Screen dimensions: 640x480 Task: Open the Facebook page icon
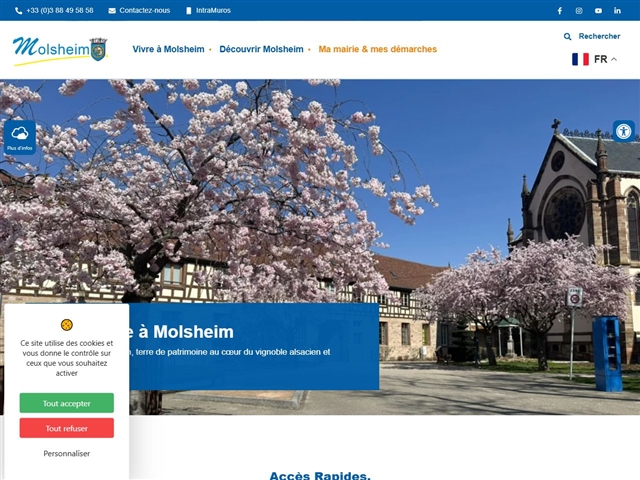[560, 11]
